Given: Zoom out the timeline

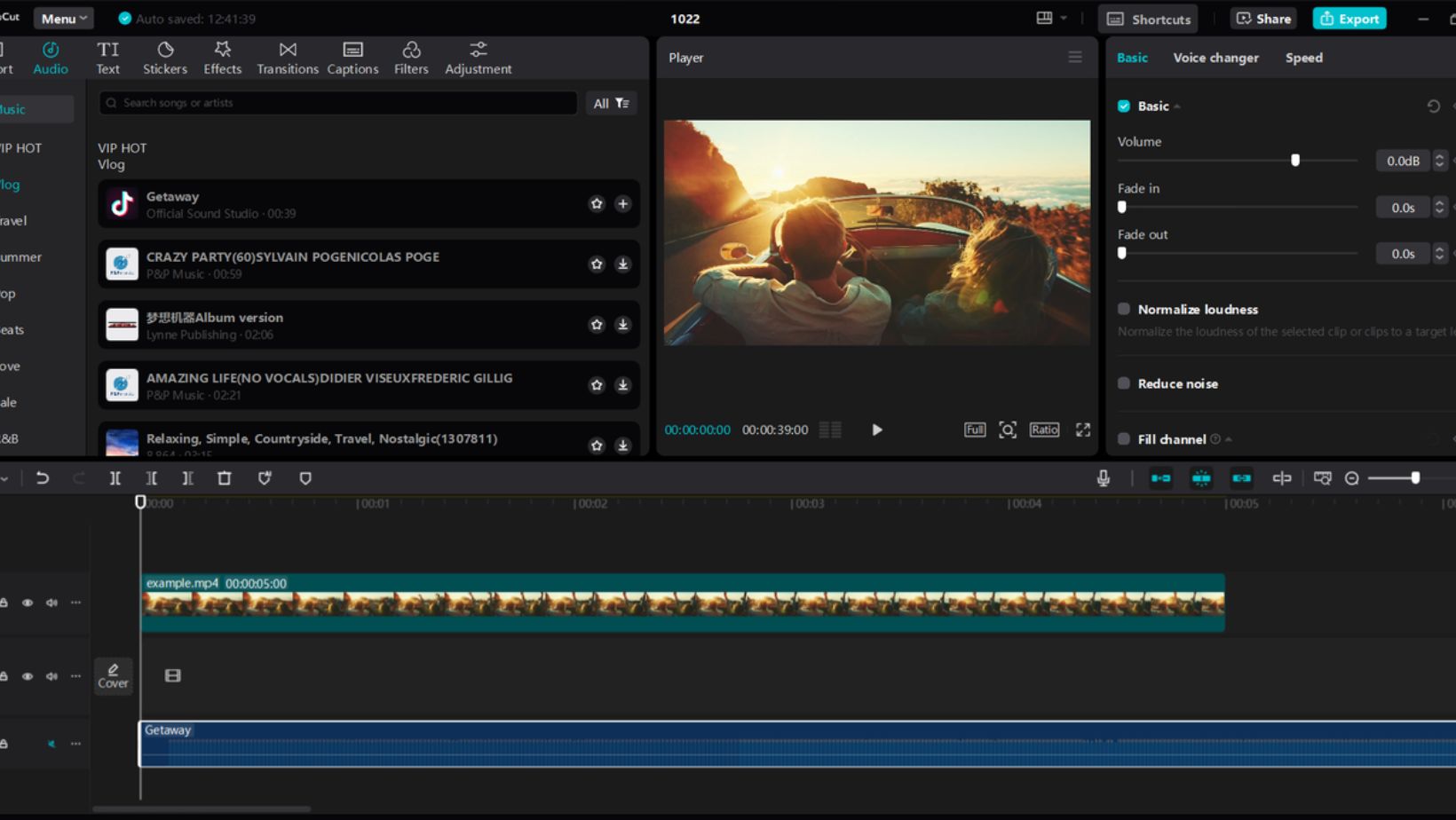Looking at the screenshot, I should click(x=1351, y=478).
